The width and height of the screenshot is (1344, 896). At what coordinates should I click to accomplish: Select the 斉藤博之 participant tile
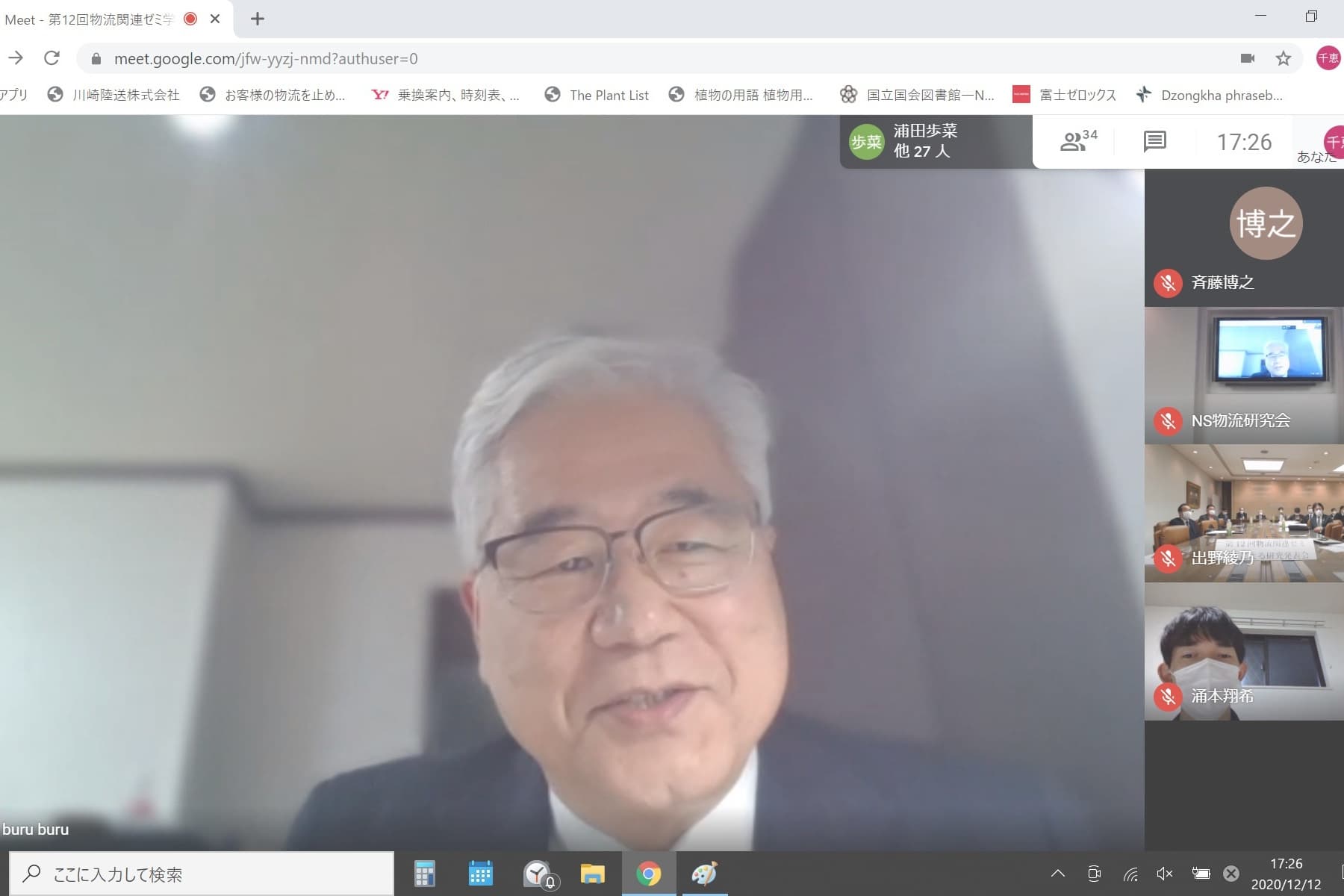tap(1244, 237)
